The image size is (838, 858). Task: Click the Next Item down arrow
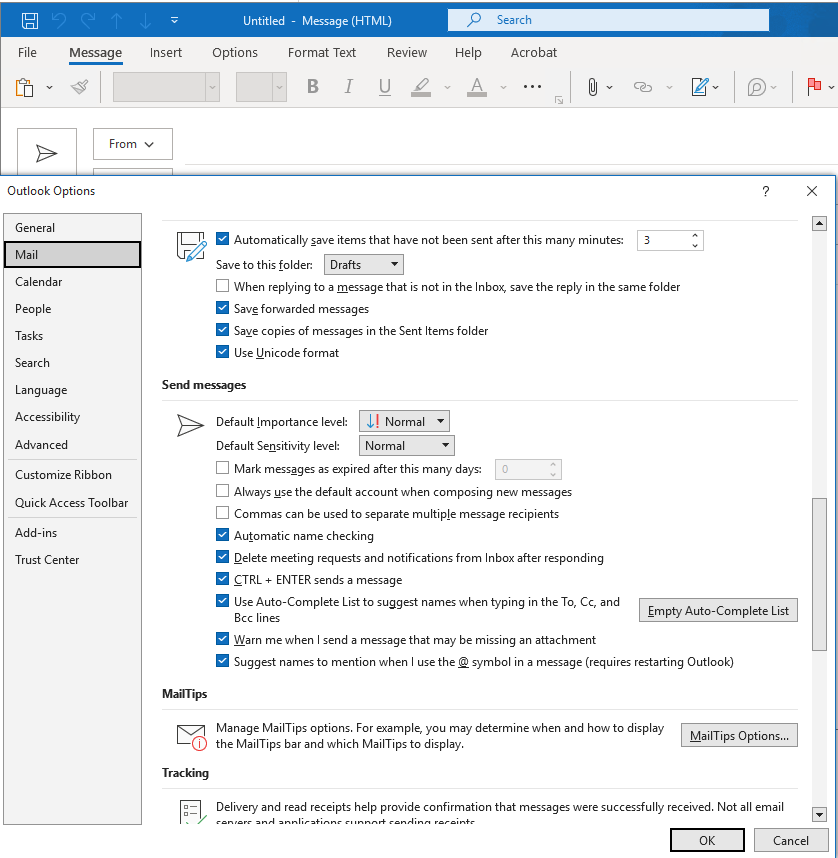point(146,21)
